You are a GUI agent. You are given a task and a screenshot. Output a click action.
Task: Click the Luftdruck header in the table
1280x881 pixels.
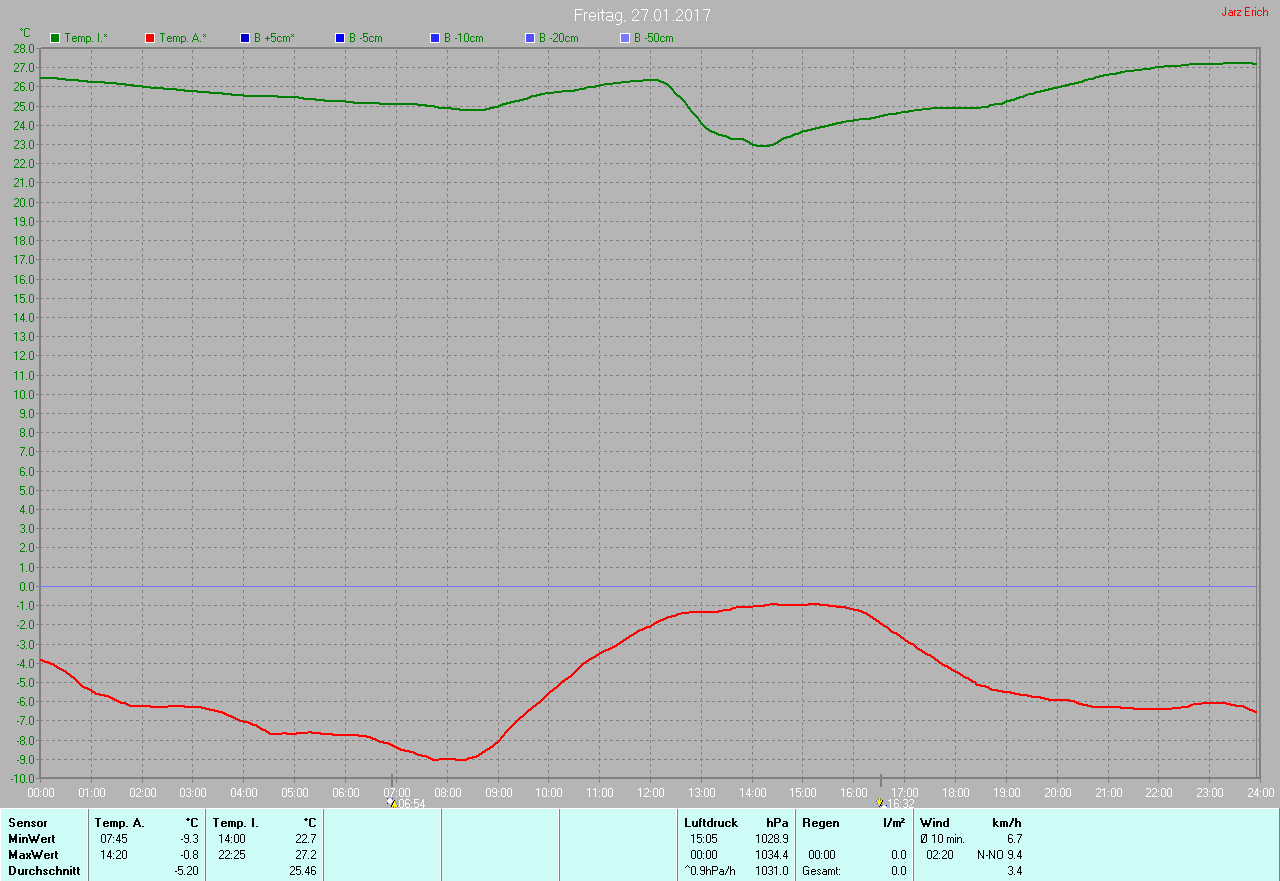[x=711, y=823]
